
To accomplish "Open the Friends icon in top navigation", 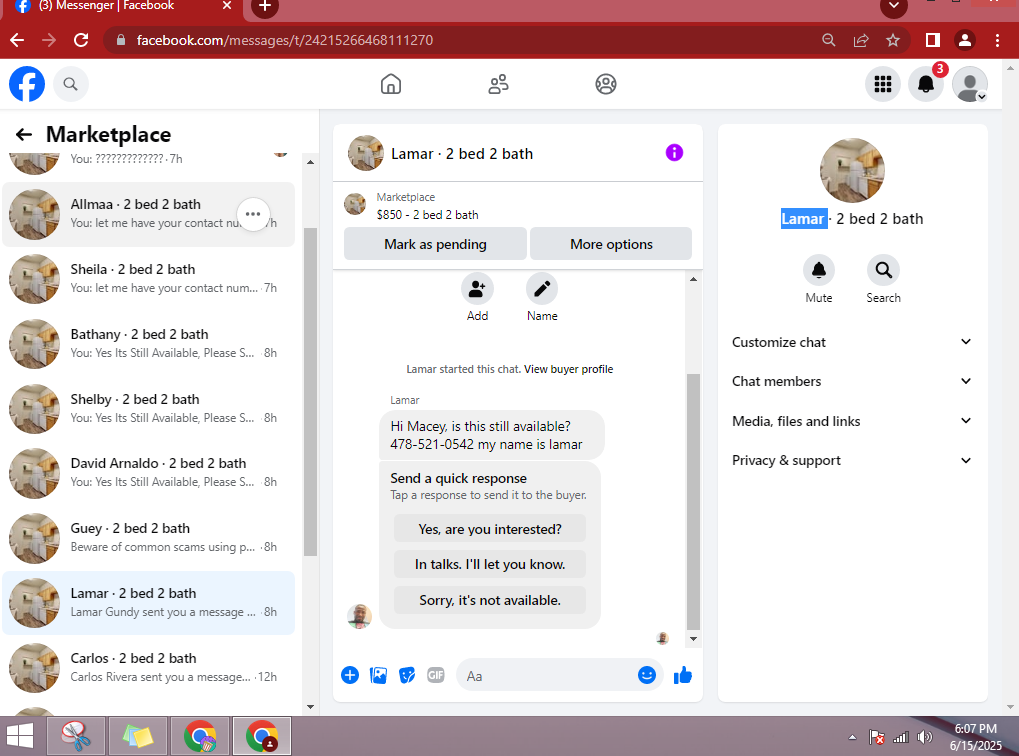I will pyautogui.click(x=498, y=84).
